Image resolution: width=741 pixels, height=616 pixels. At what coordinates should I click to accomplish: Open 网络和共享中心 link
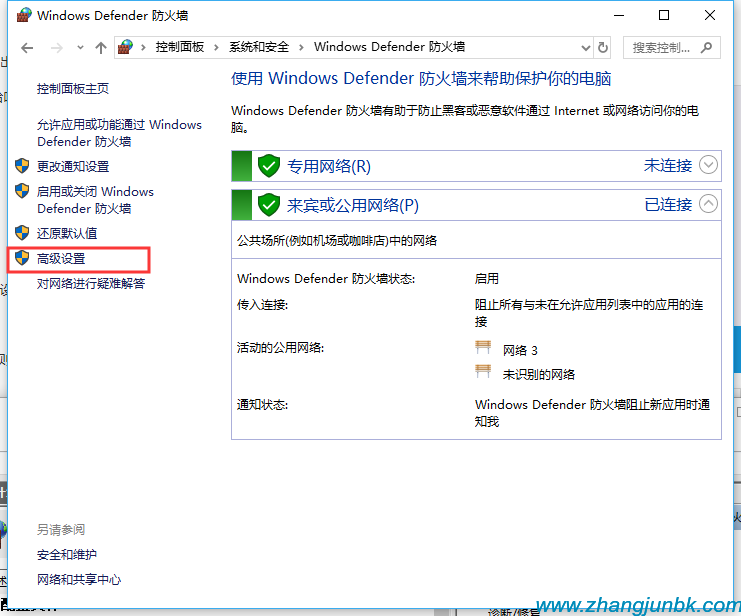click(x=79, y=580)
